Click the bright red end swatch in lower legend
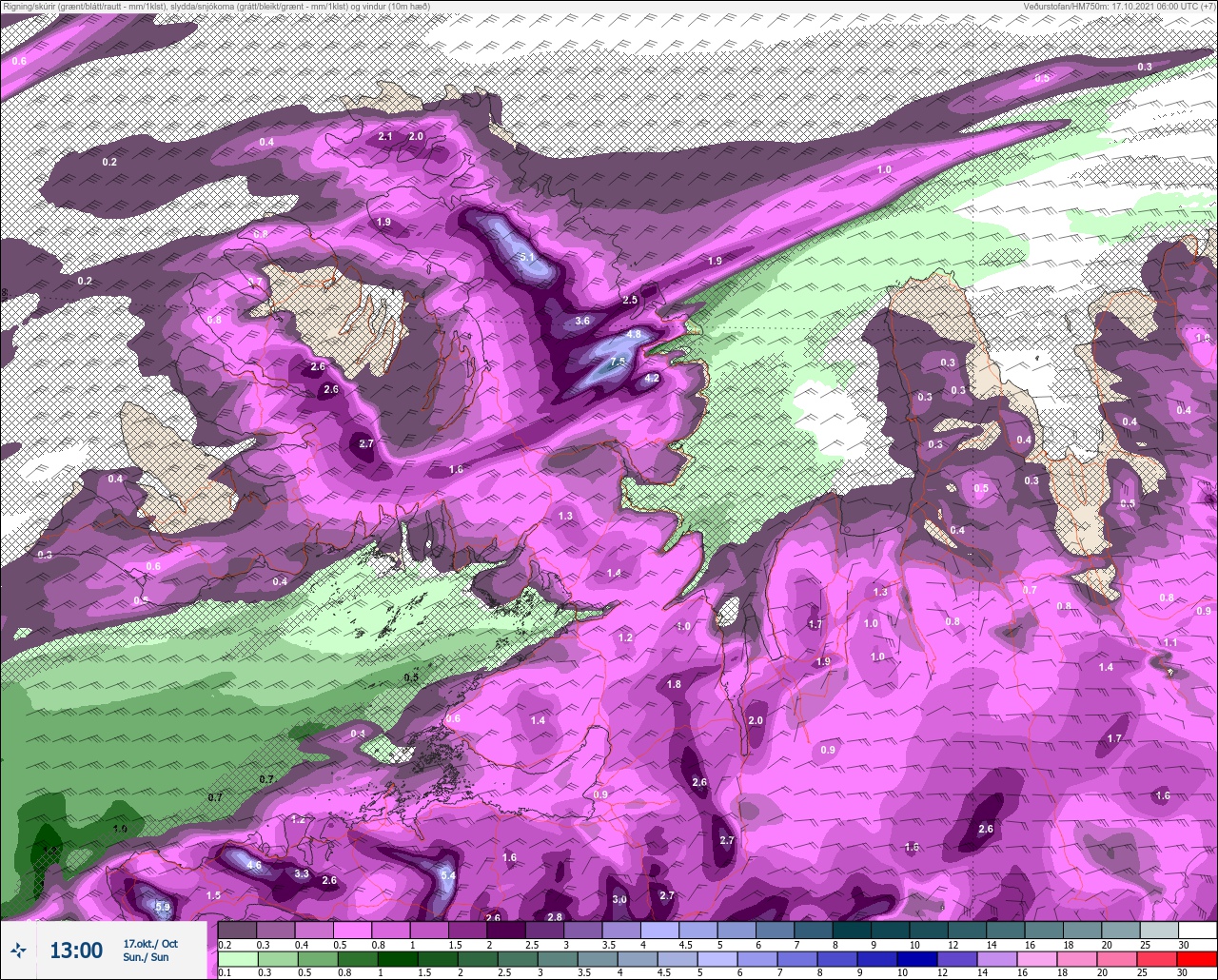The width and height of the screenshot is (1218, 980). coord(1197,959)
